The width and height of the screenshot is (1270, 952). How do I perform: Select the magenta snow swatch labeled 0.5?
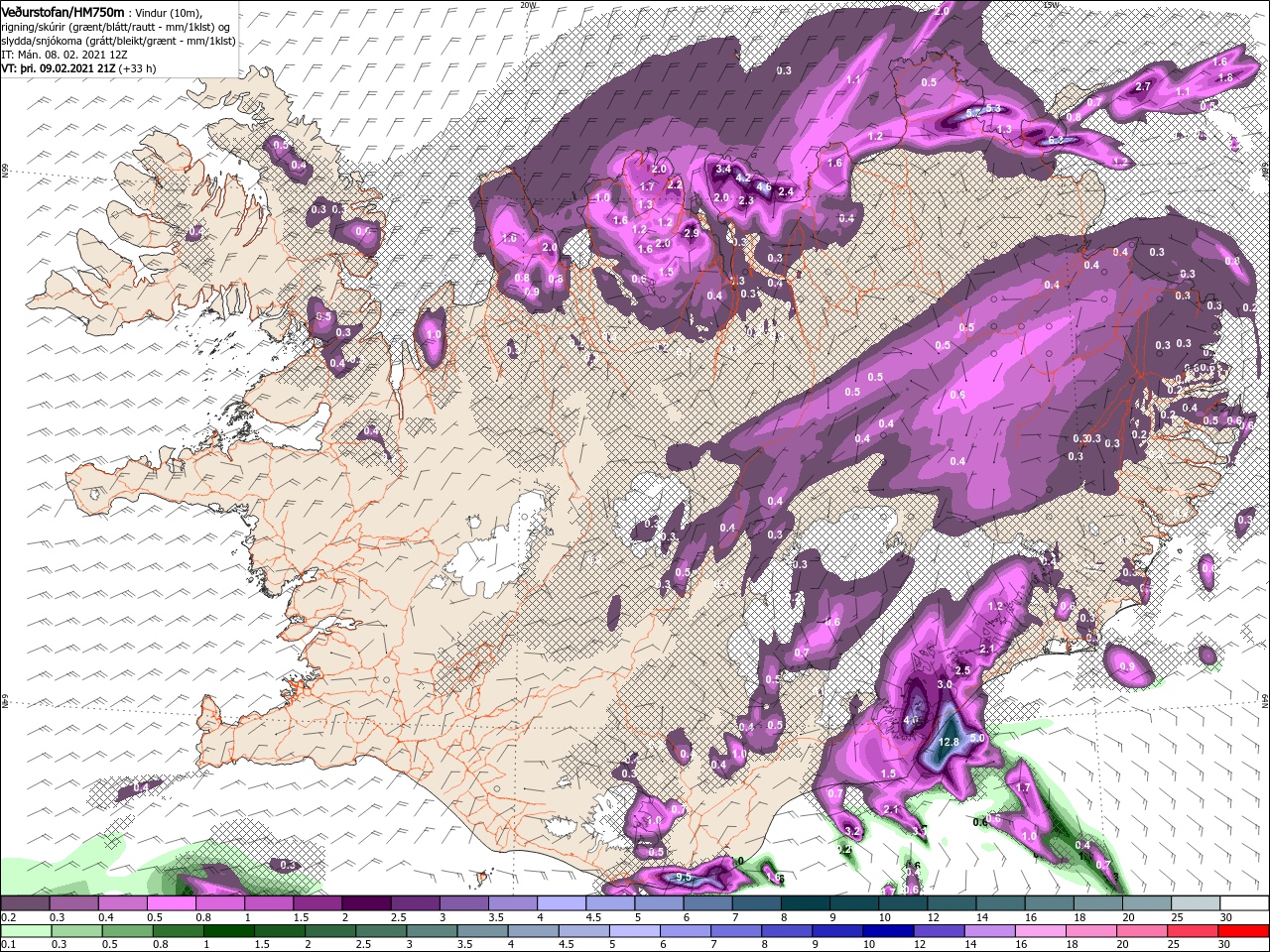click(172, 903)
